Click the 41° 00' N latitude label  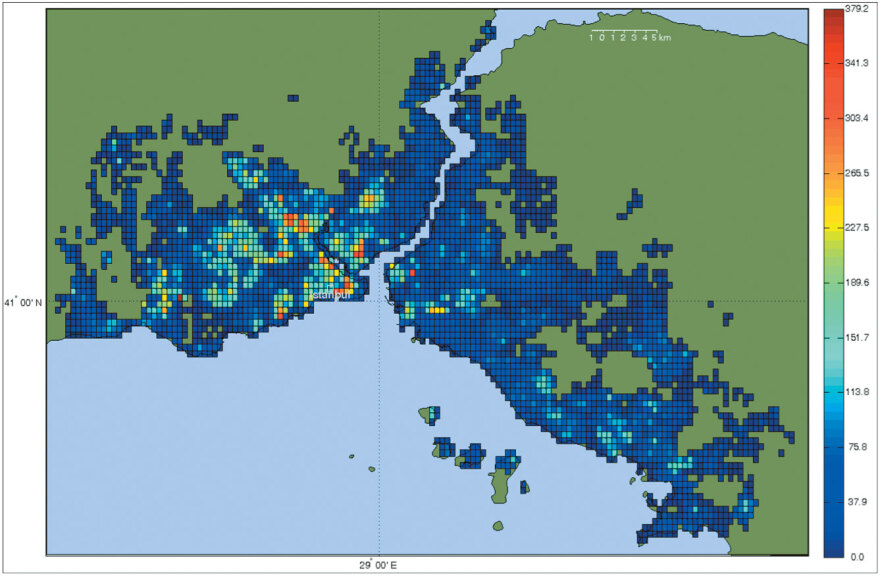pyautogui.click(x=24, y=302)
